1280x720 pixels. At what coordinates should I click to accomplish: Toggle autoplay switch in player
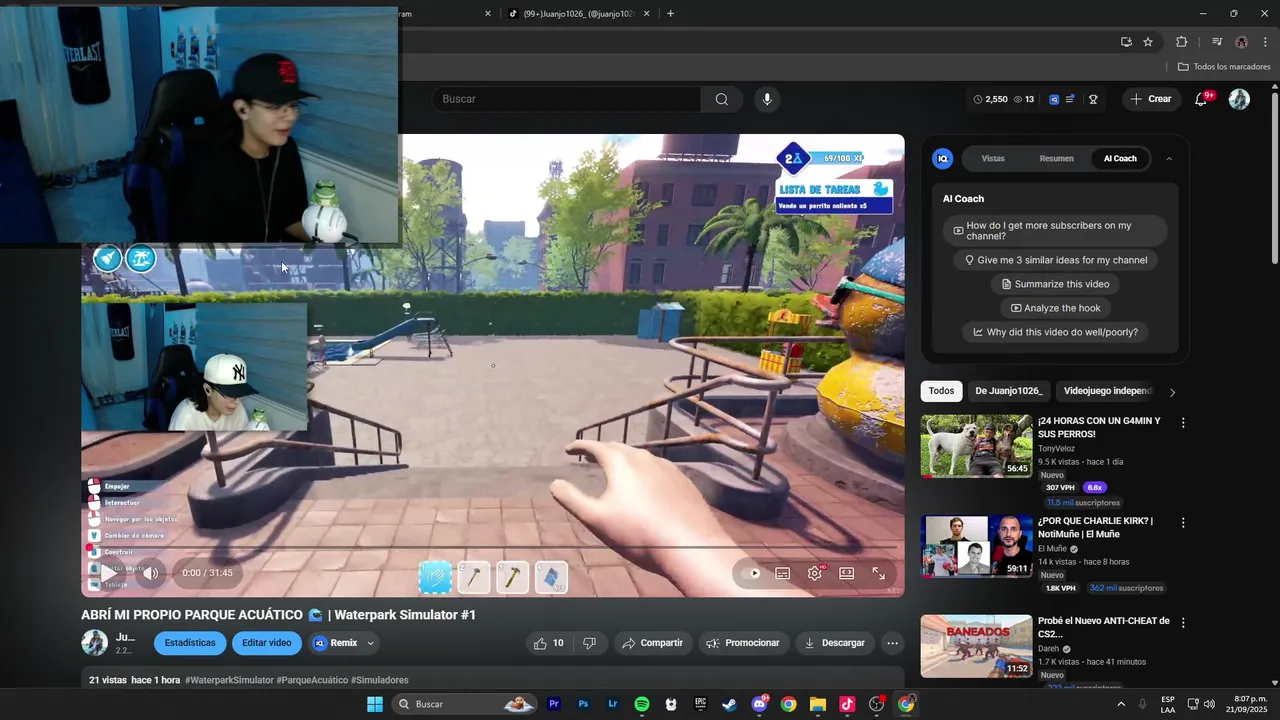[752, 573]
